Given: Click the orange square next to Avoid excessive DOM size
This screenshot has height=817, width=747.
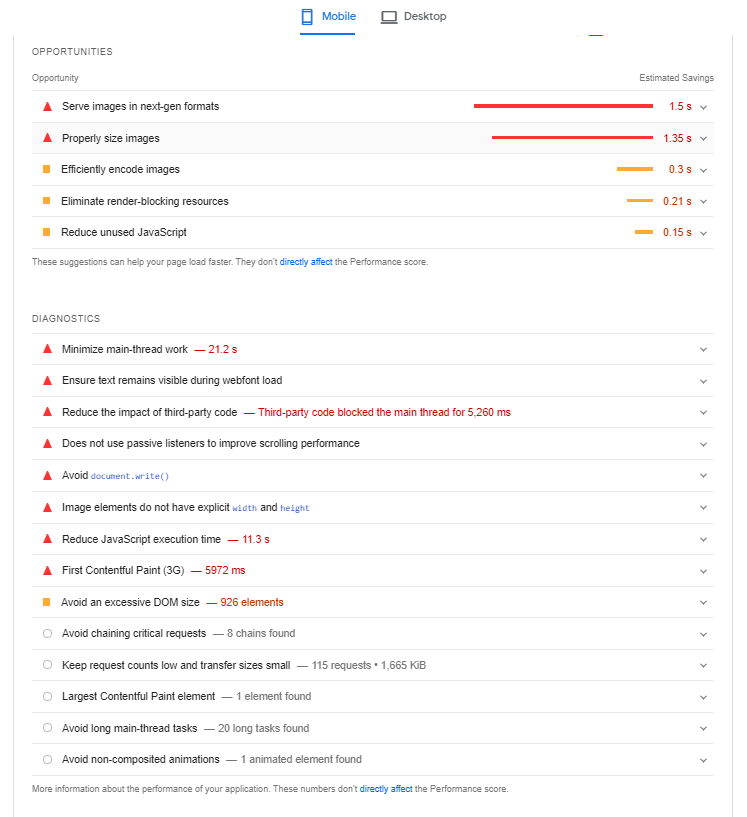Looking at the screenshot, I should tap(46, 602).
